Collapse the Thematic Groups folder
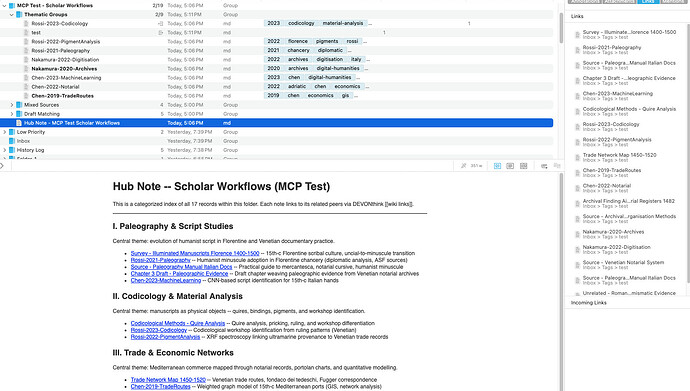The height and width of the screenshot is (391, 690). 12,15
